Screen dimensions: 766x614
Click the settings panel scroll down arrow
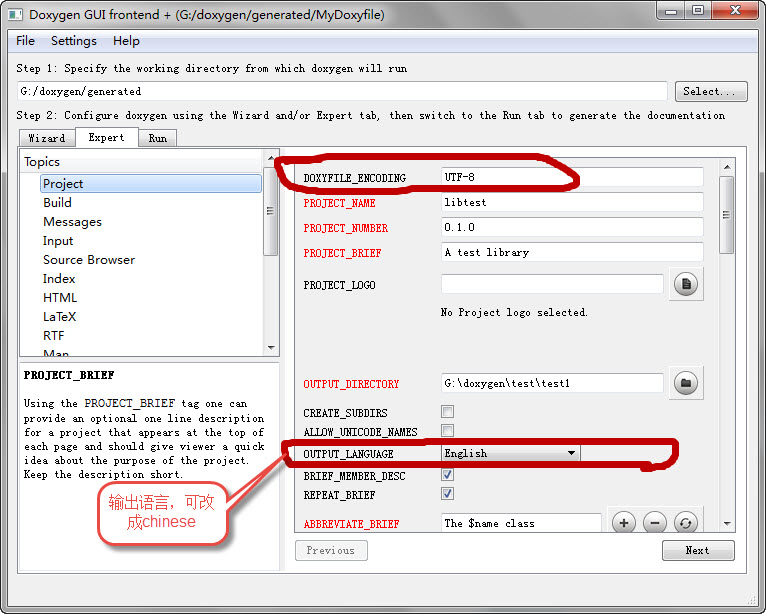(x=727, y=524)
